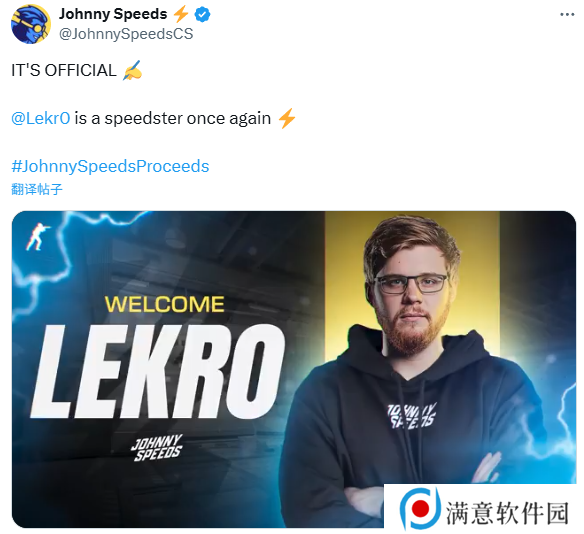Open the @Lekr0 mention link

pos(41,118)
